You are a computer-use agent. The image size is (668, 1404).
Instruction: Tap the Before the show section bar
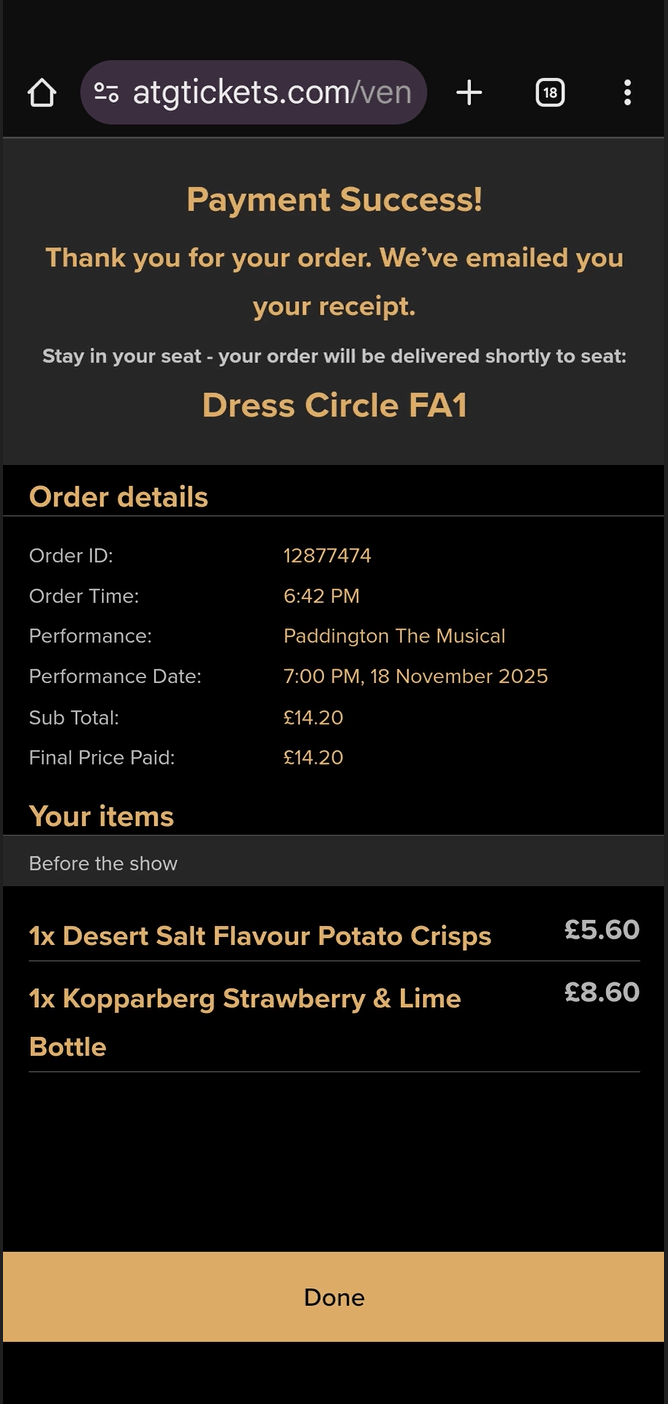coord(334,863)
